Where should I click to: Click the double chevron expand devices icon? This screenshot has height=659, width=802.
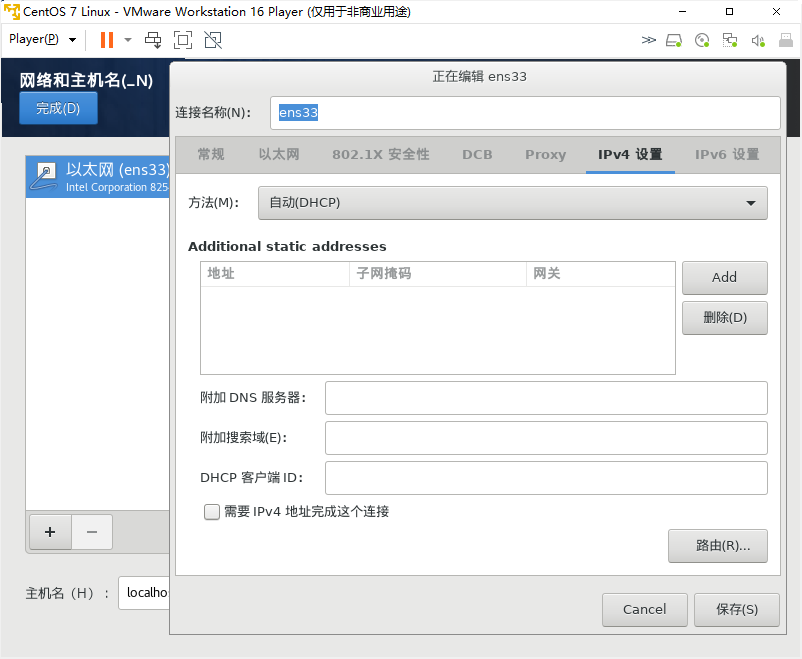(x=649, y=40)
